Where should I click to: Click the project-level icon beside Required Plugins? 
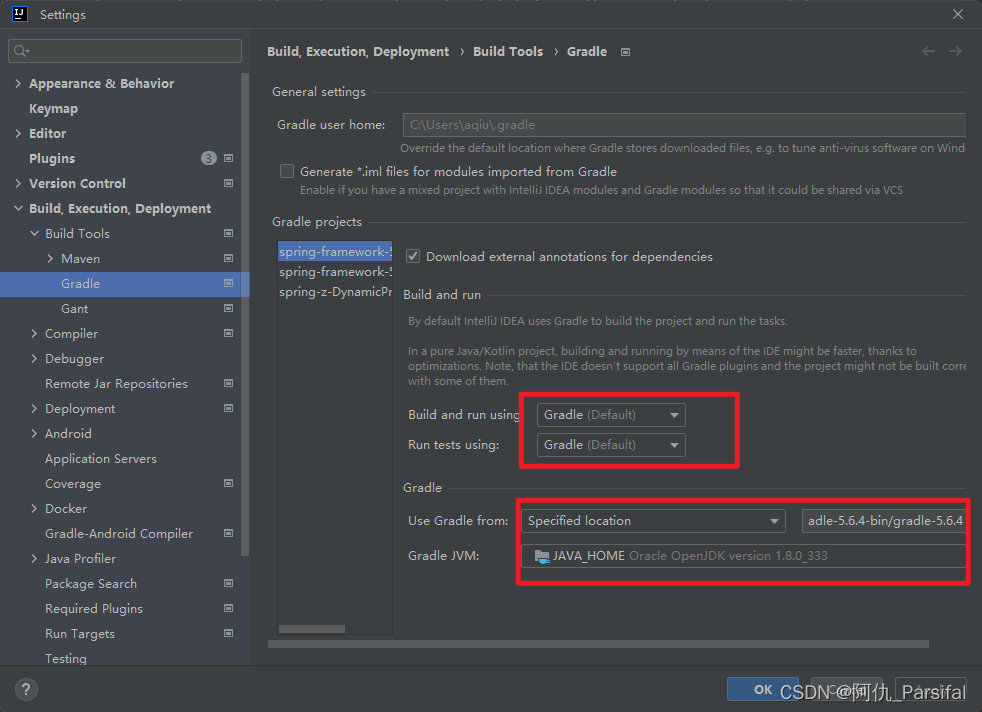(229, 609)
